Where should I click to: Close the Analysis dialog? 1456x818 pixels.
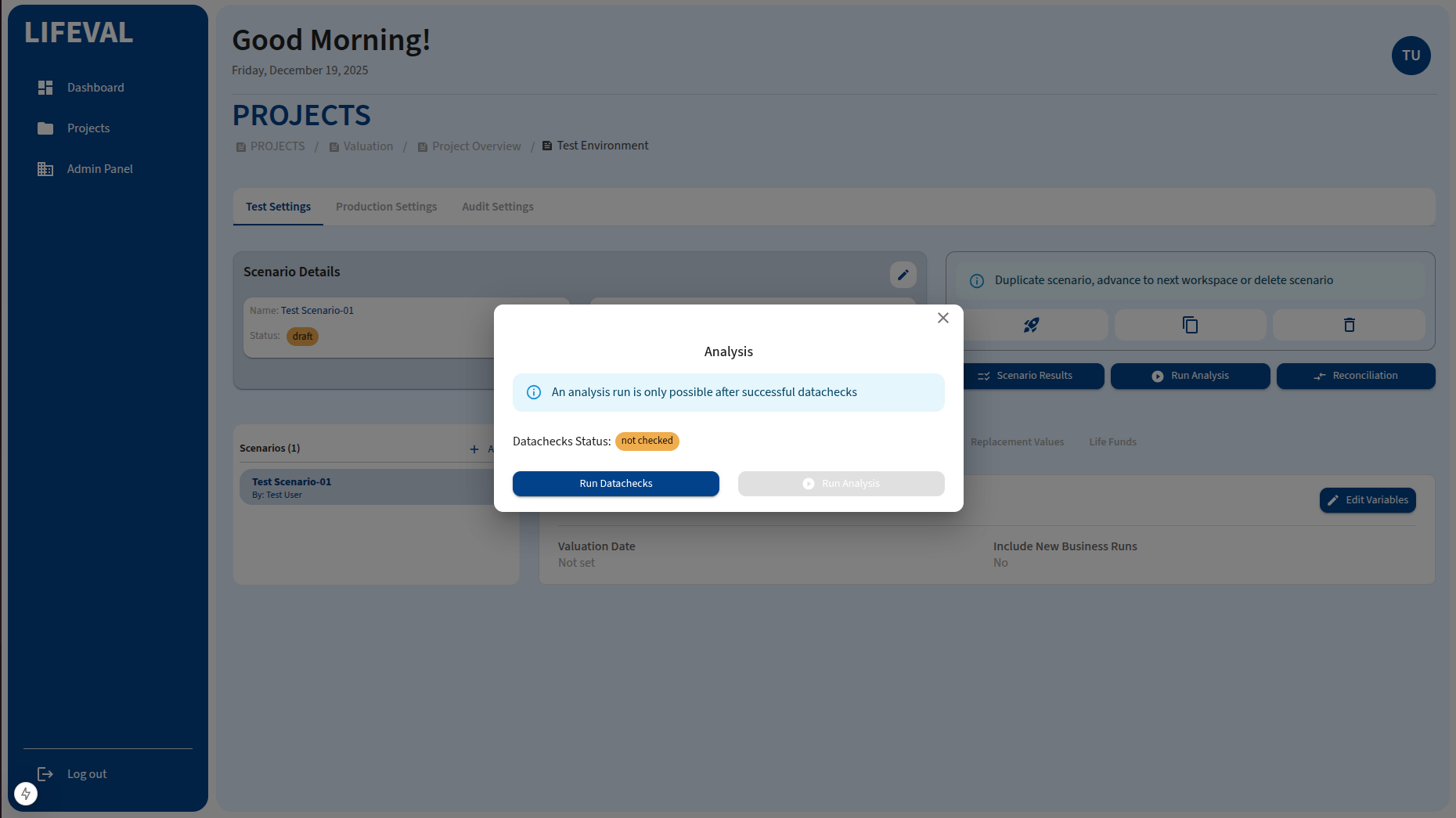coord(942,318)
